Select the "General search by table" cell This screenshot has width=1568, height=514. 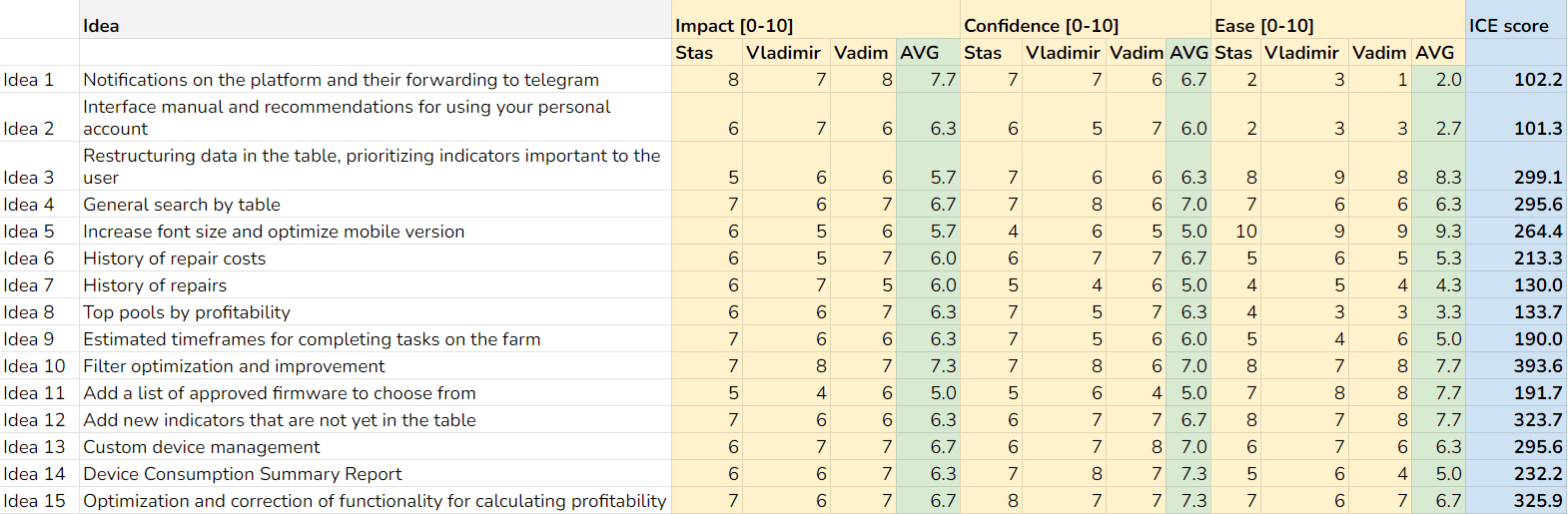pos(182,205)
